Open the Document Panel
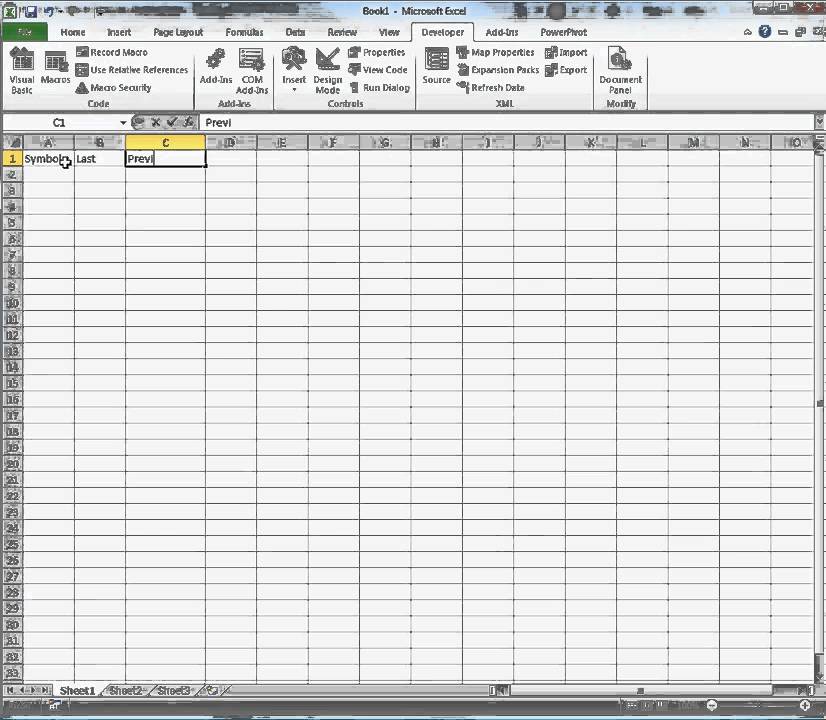 click(x=620, y=71)
